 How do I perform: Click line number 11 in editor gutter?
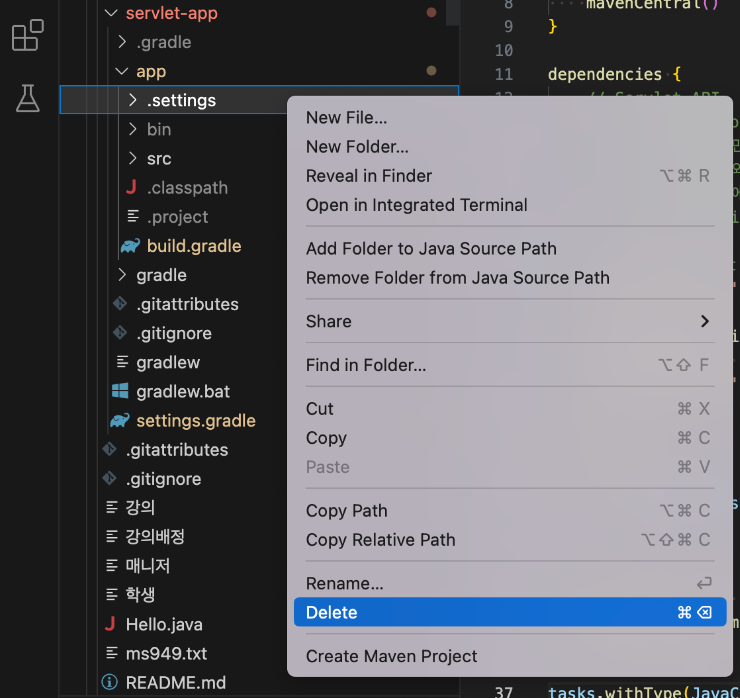click(504, 74)
